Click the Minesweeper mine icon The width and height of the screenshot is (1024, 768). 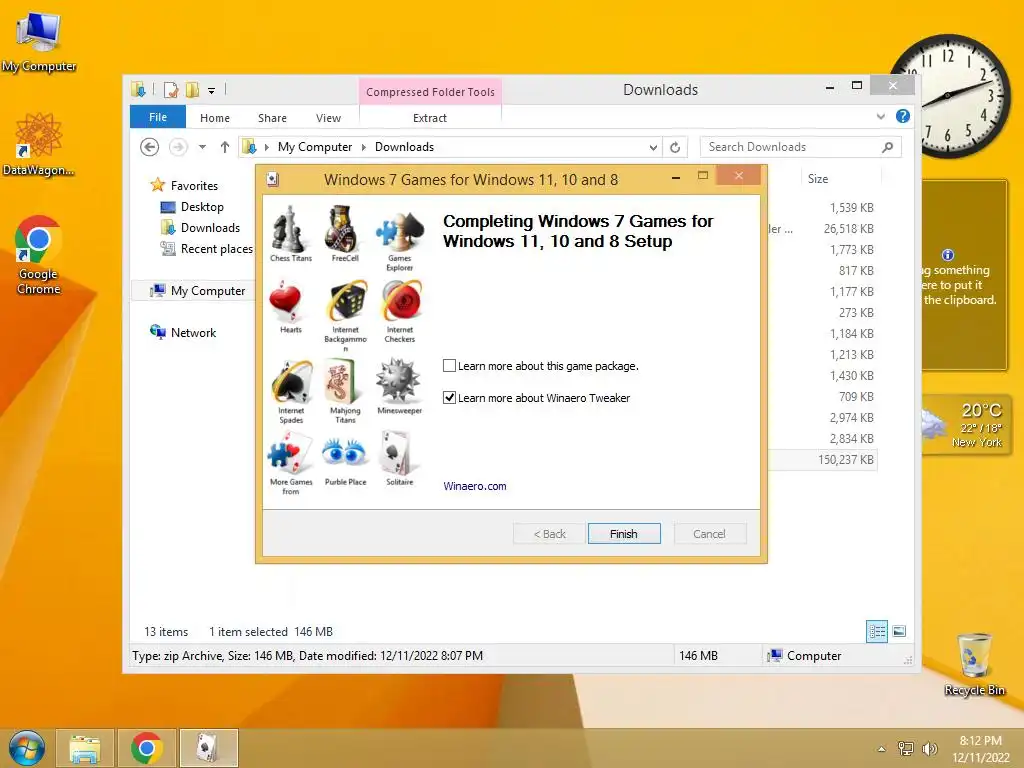point(398,380)
